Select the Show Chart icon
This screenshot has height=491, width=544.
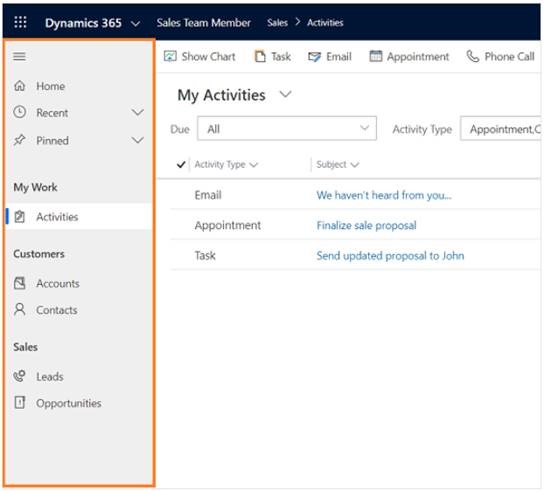point(170,56)
